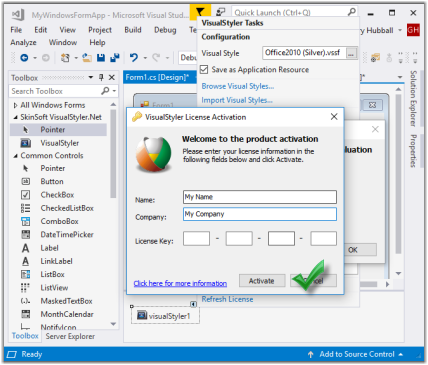Click the Company input field
Screen dimensions: 428x365
260,214
